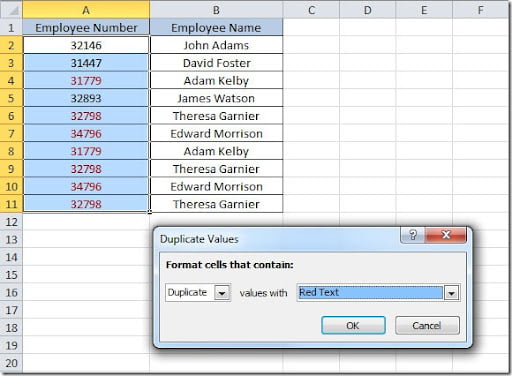Select row 7 header
Image resolution: width=512 pixels, height=376 pixels.
coord(11,133)
